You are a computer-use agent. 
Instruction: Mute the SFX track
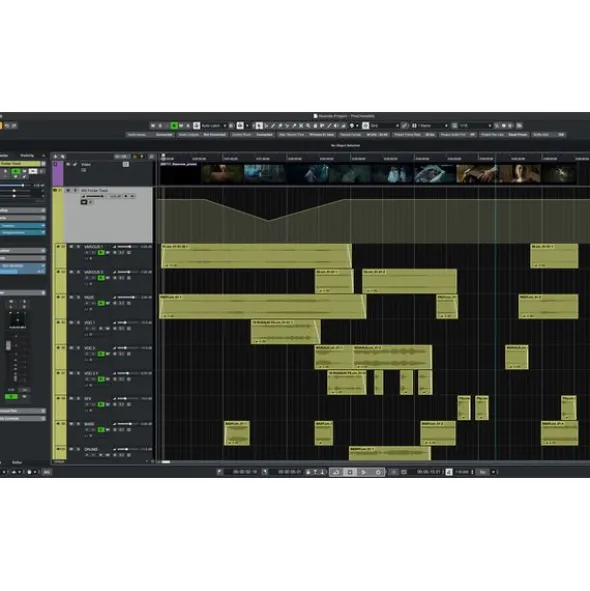[71, 398]
